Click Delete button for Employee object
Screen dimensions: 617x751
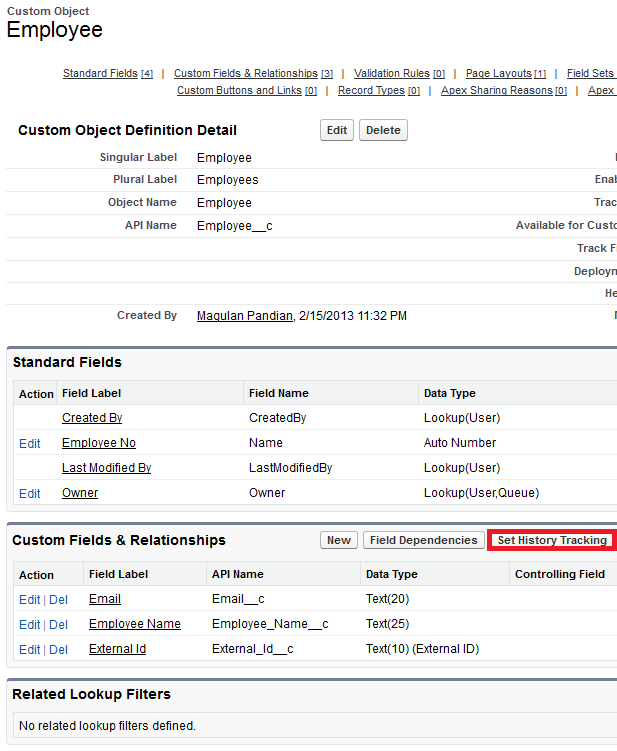pos(383,130)
